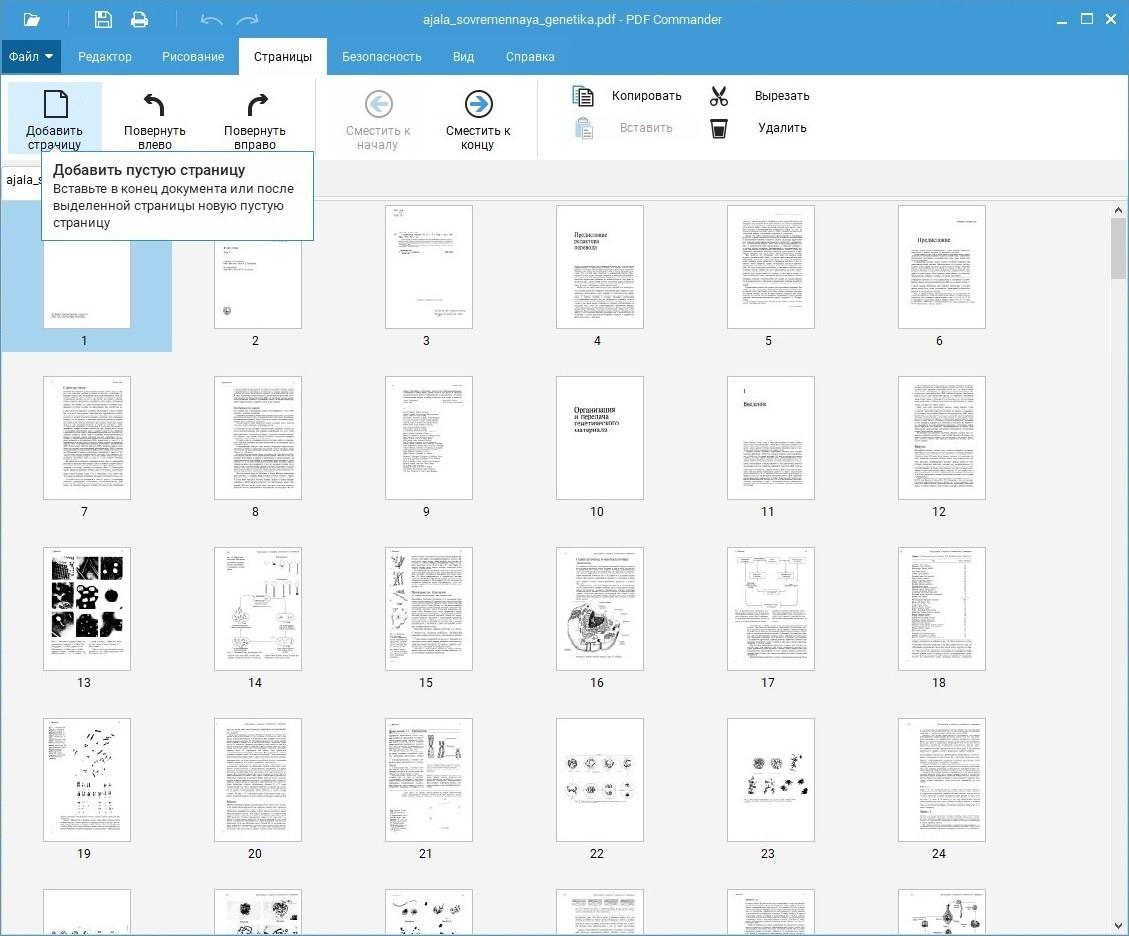The height and width of the screenshot is (936, 1129).
Task: Click the scrollbar down arrow
Action: coord(1117,925)
